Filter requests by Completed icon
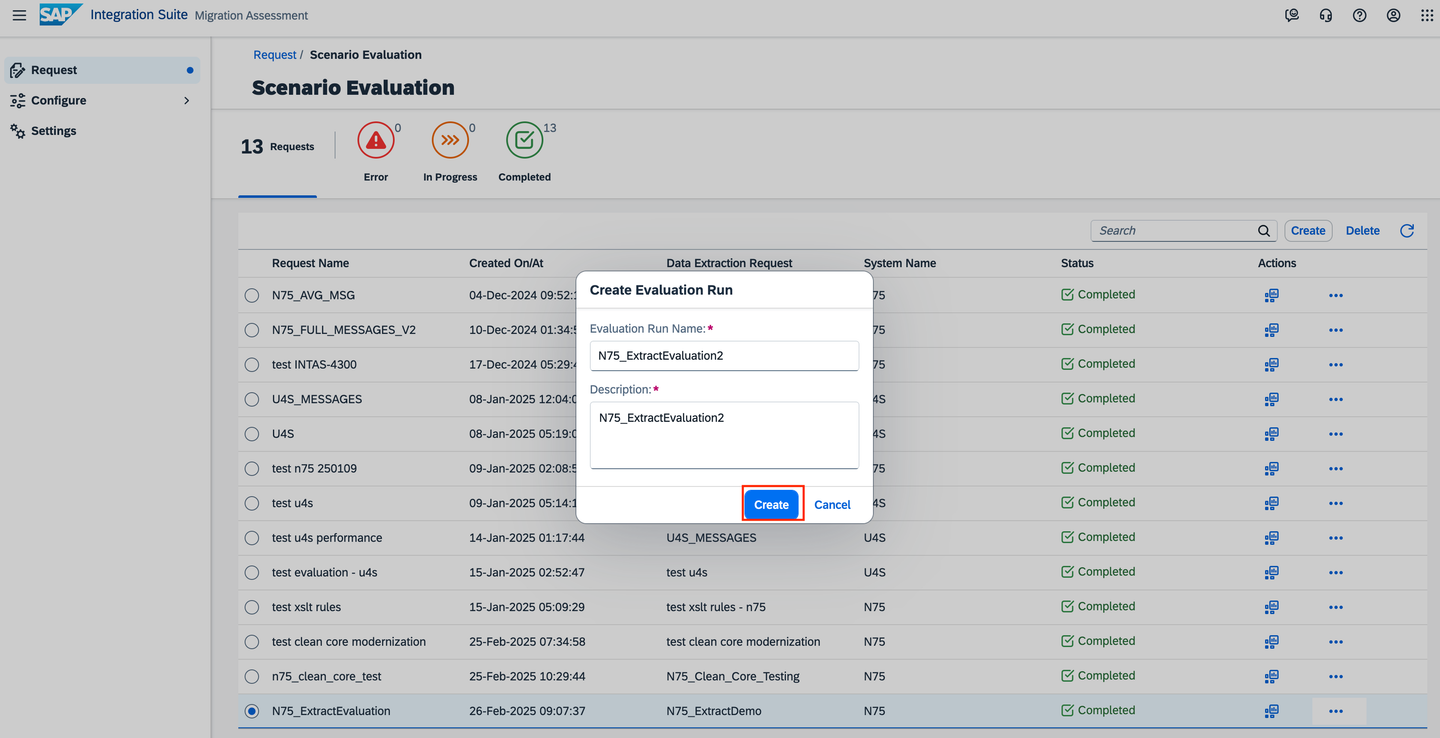Image resolution: width=1440 pixels, height=738 pixels. (x=524, y=141)
